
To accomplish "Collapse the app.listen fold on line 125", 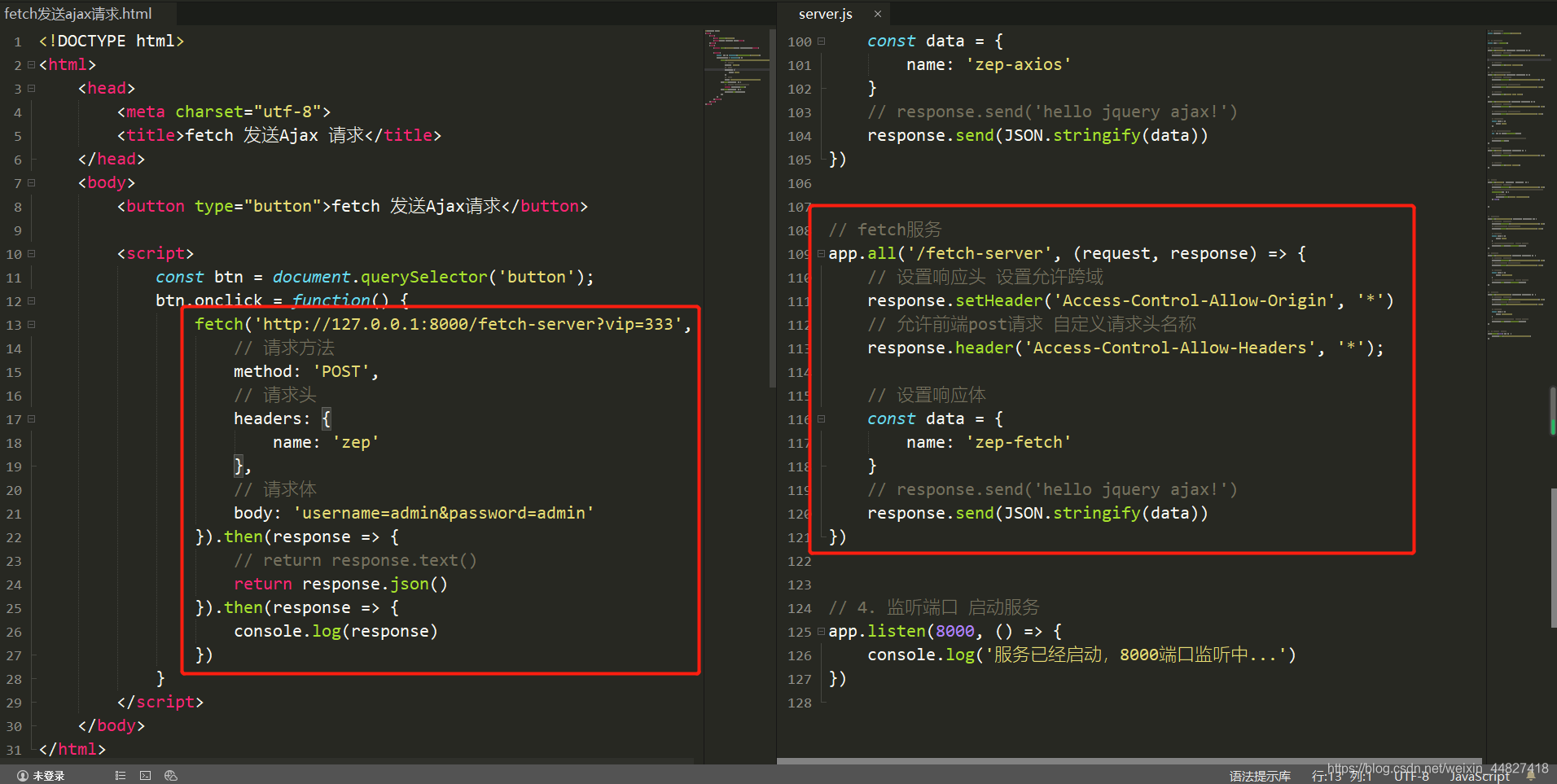I will coord(821,631).
